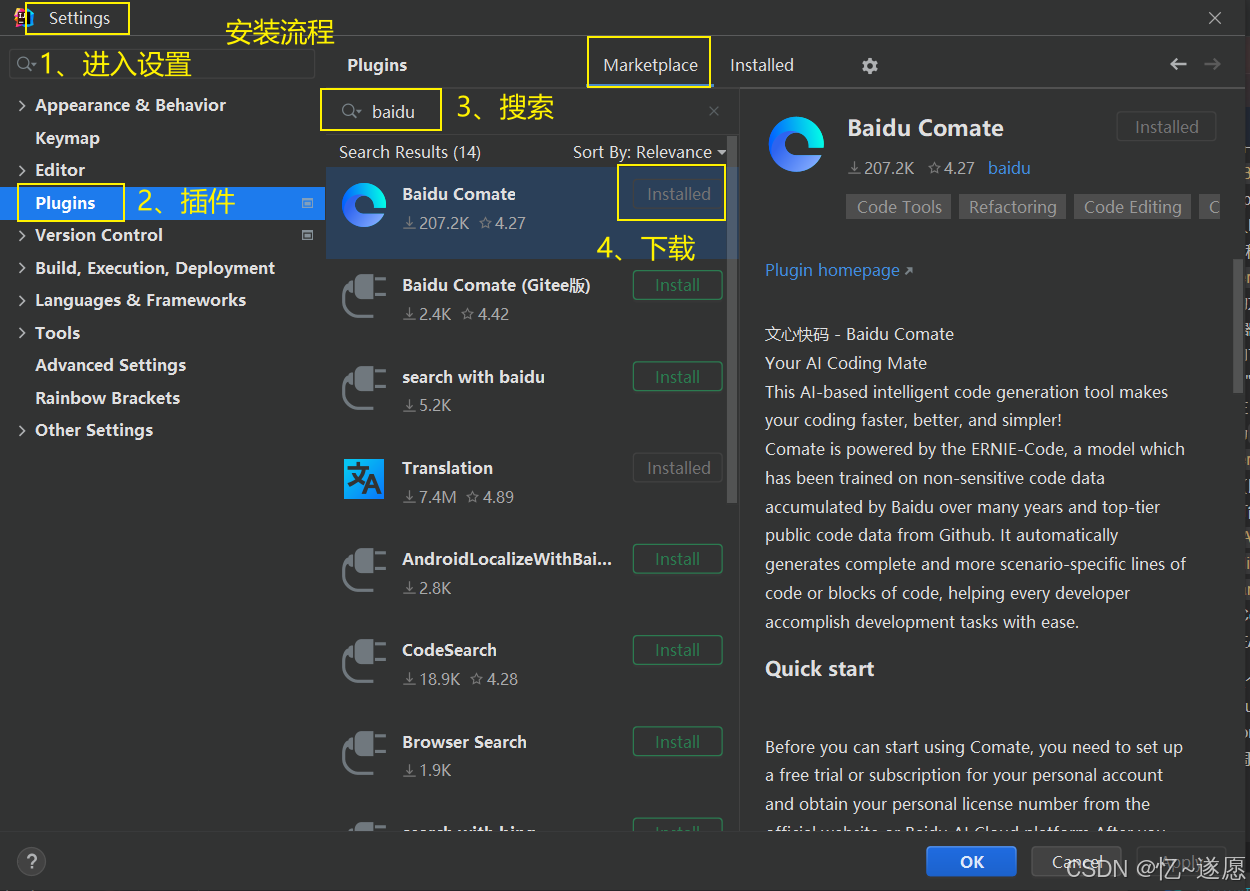Click the Refactoring tag

1012,207
